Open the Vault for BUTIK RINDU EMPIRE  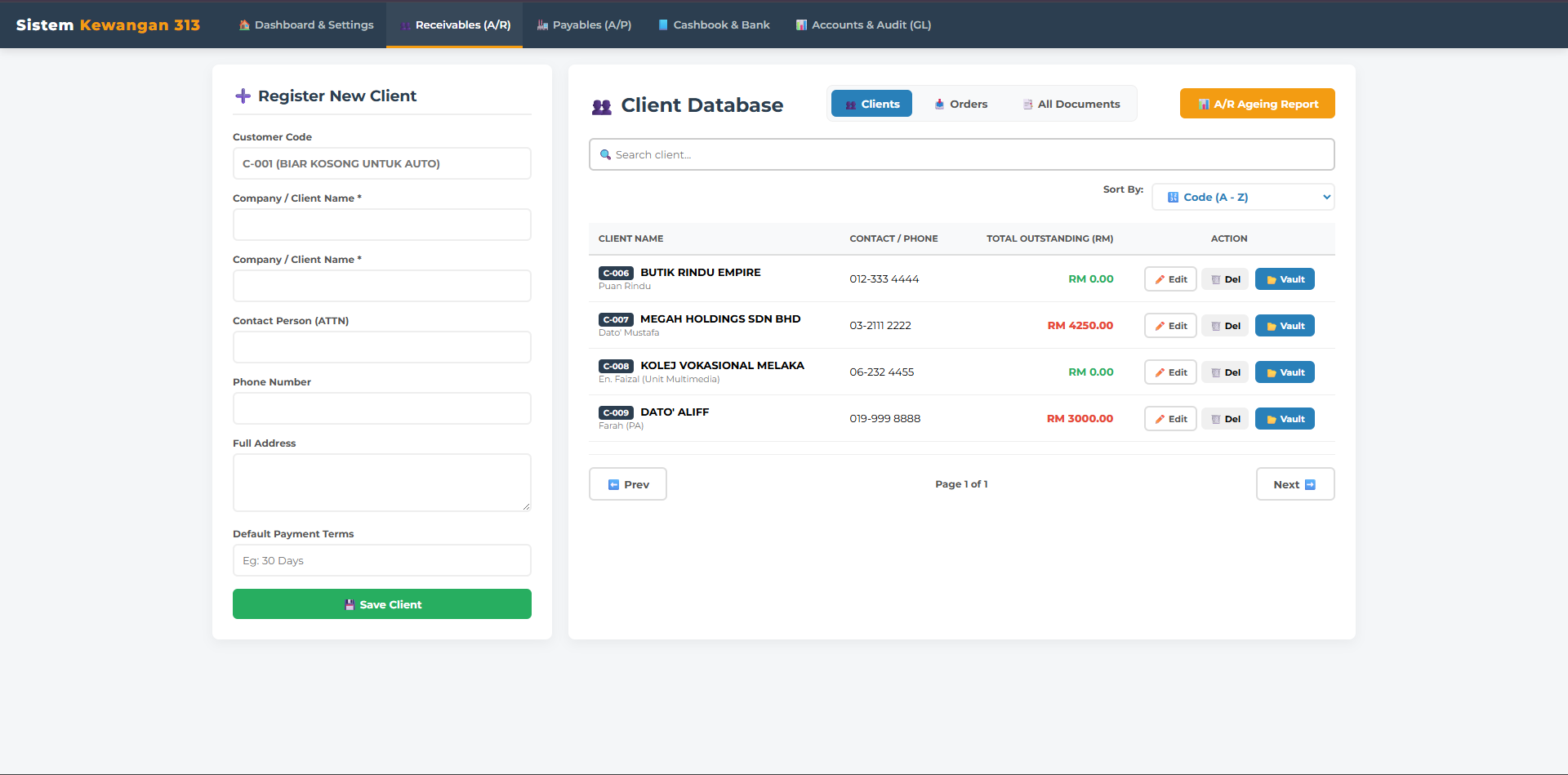(1284, 278)
